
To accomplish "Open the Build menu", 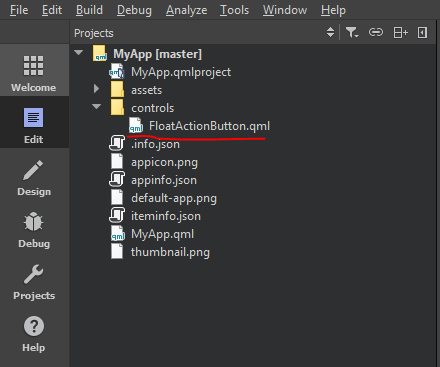I will click(89, 10).
